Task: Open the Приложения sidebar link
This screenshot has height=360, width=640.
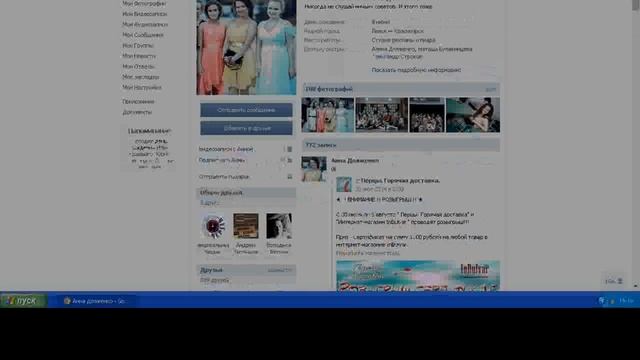Action: tap(138, 102)
